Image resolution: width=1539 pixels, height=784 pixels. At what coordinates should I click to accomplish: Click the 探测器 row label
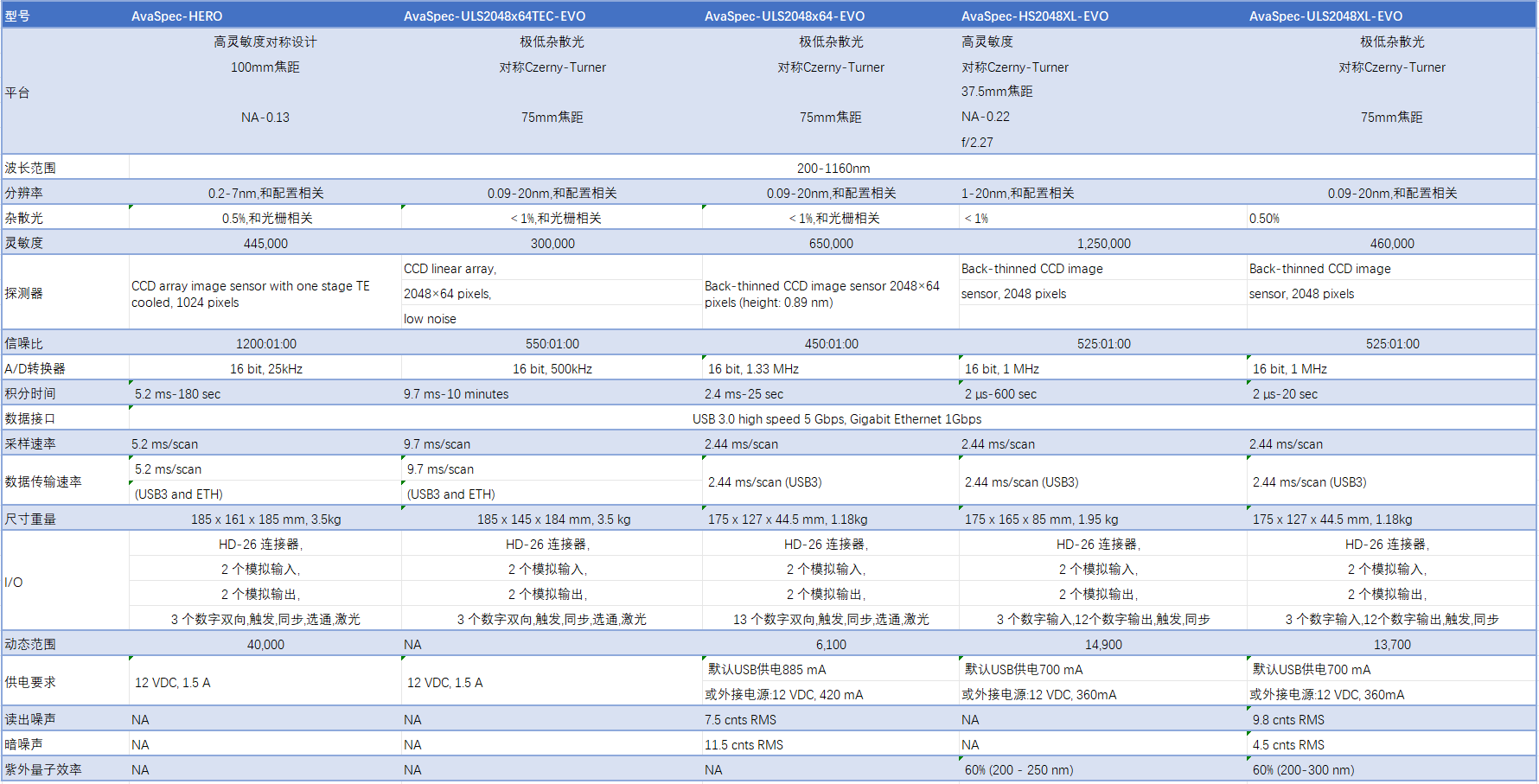pyautogui.click(x=66, y=293)
